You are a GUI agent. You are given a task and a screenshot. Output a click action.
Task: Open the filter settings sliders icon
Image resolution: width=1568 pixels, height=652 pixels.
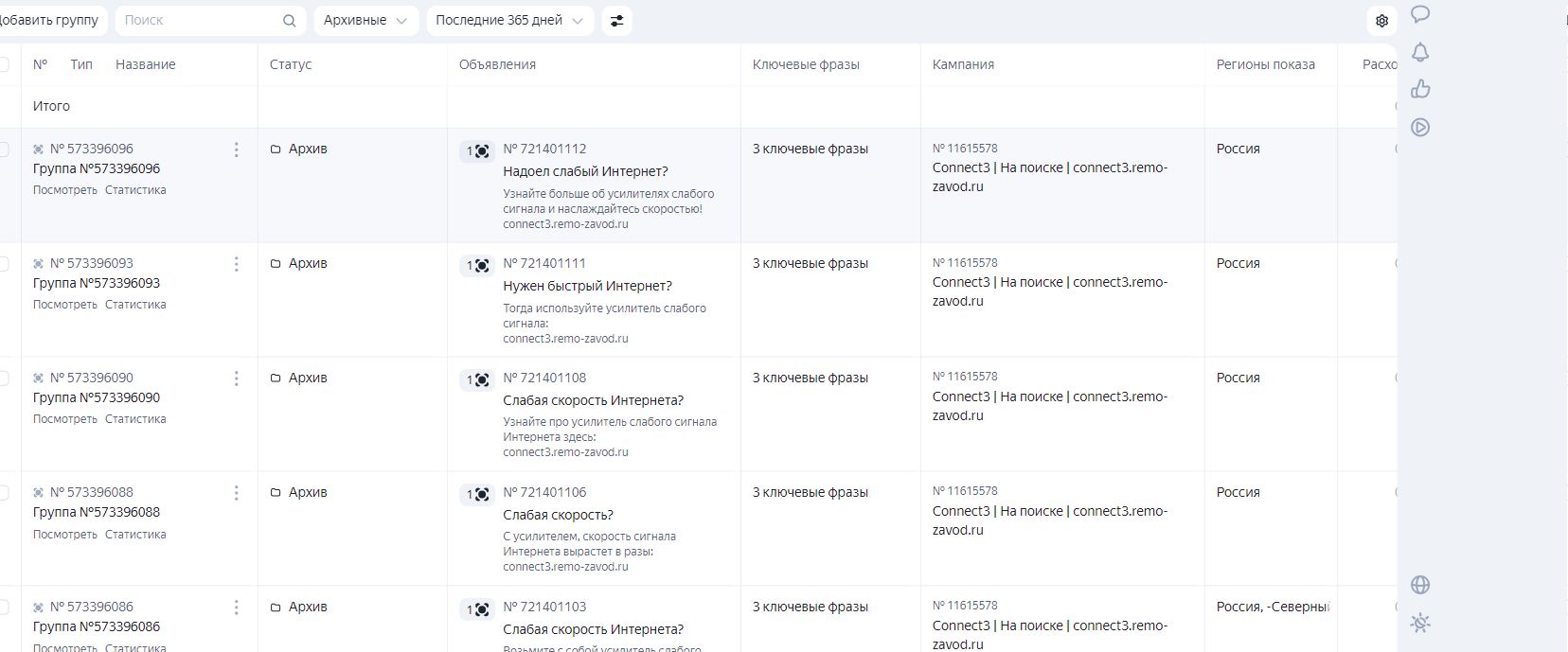pos(616,20)
